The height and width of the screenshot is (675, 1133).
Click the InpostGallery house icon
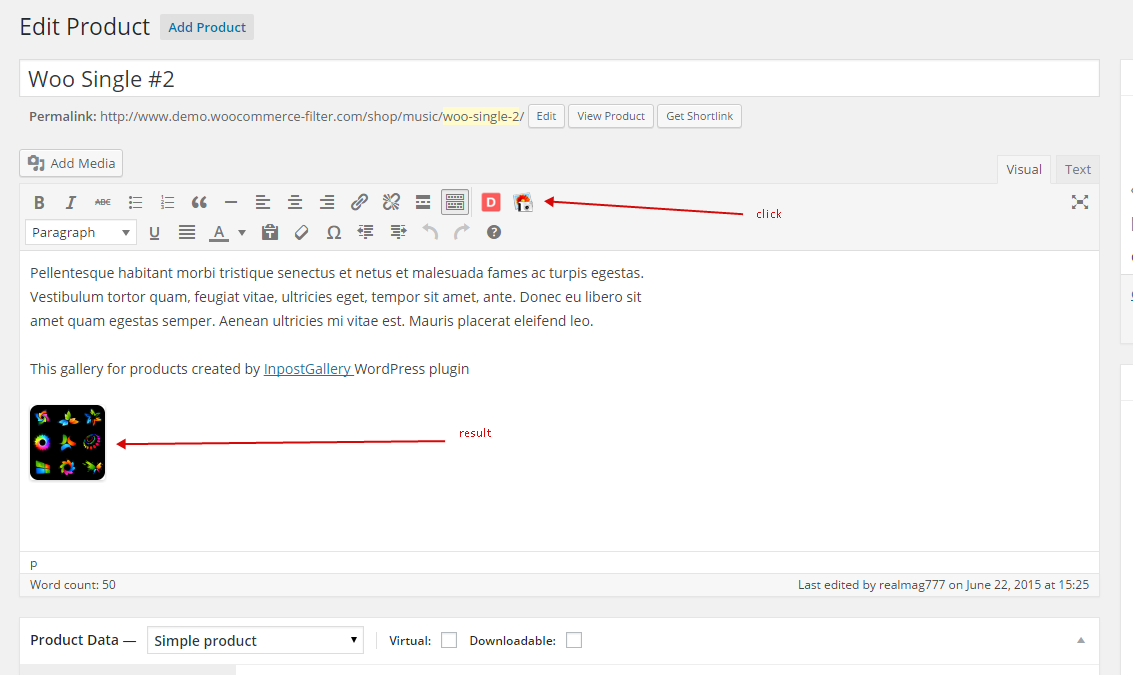tap(523, 202)
